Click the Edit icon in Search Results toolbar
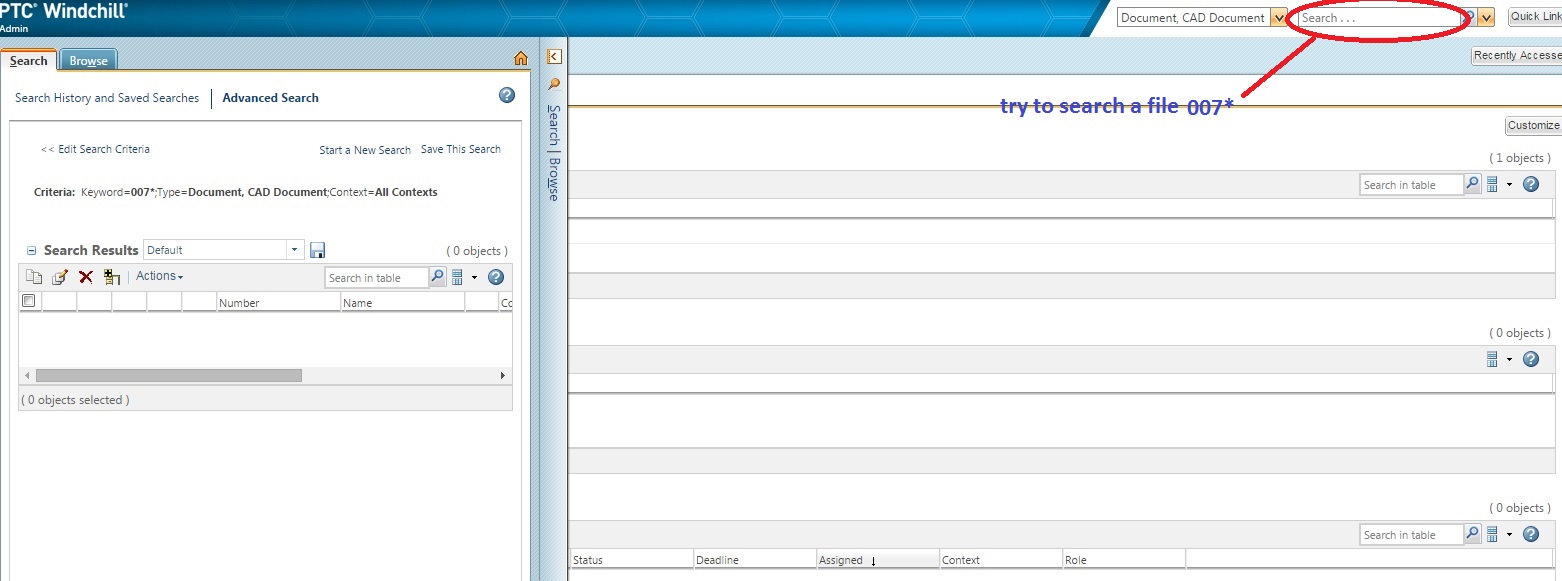Viewport: 1562px width, 581px height. coord(60,277)
